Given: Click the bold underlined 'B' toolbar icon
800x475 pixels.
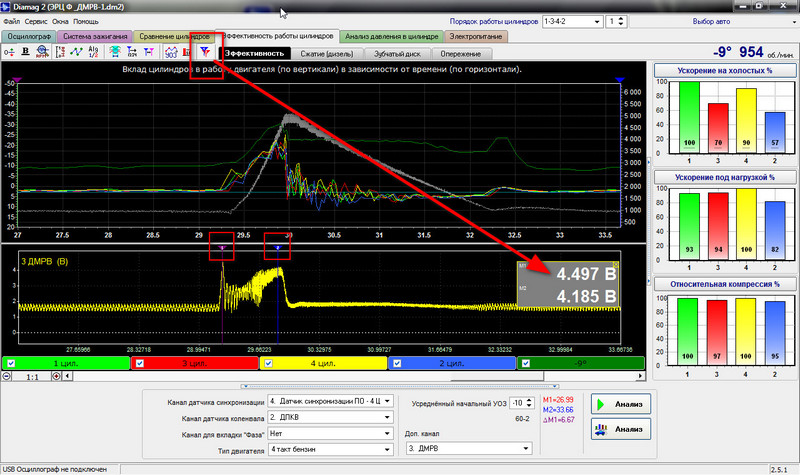Looking at the screenshot, I should pyautogui.click(x=26, y=52).
